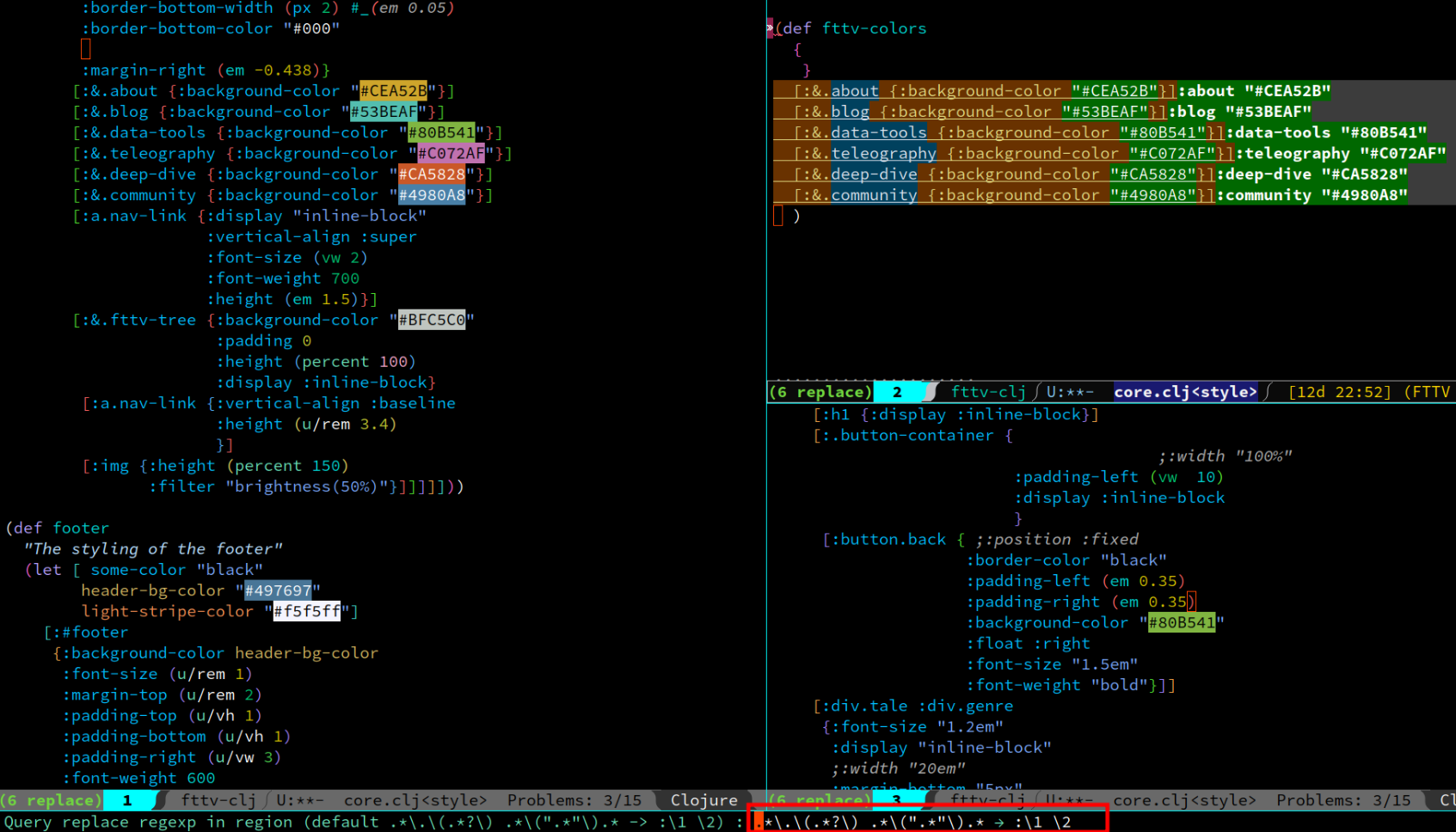Select fttv-clj project name in left mode line
The width and height of the screenshot is (1456, 832).
pyautogui.click(x=218, y=800)
